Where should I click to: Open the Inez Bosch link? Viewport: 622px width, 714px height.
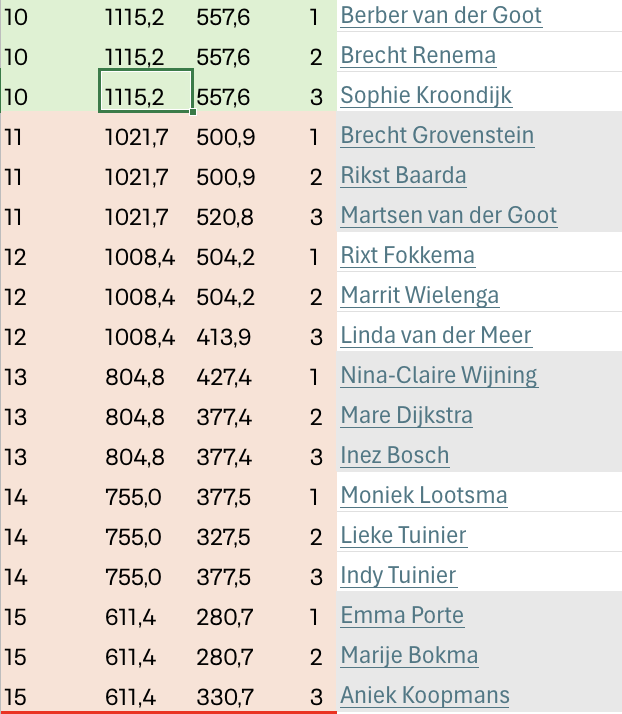395,456
